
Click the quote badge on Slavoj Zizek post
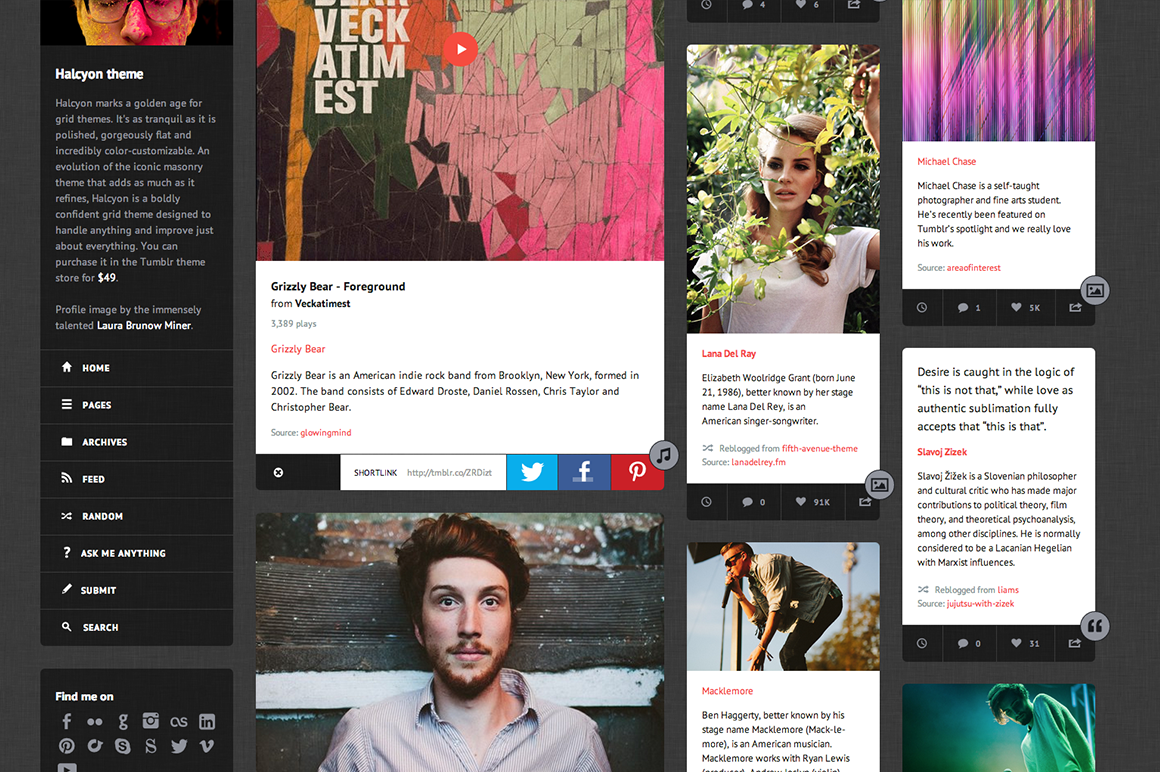click(1095, 626)
